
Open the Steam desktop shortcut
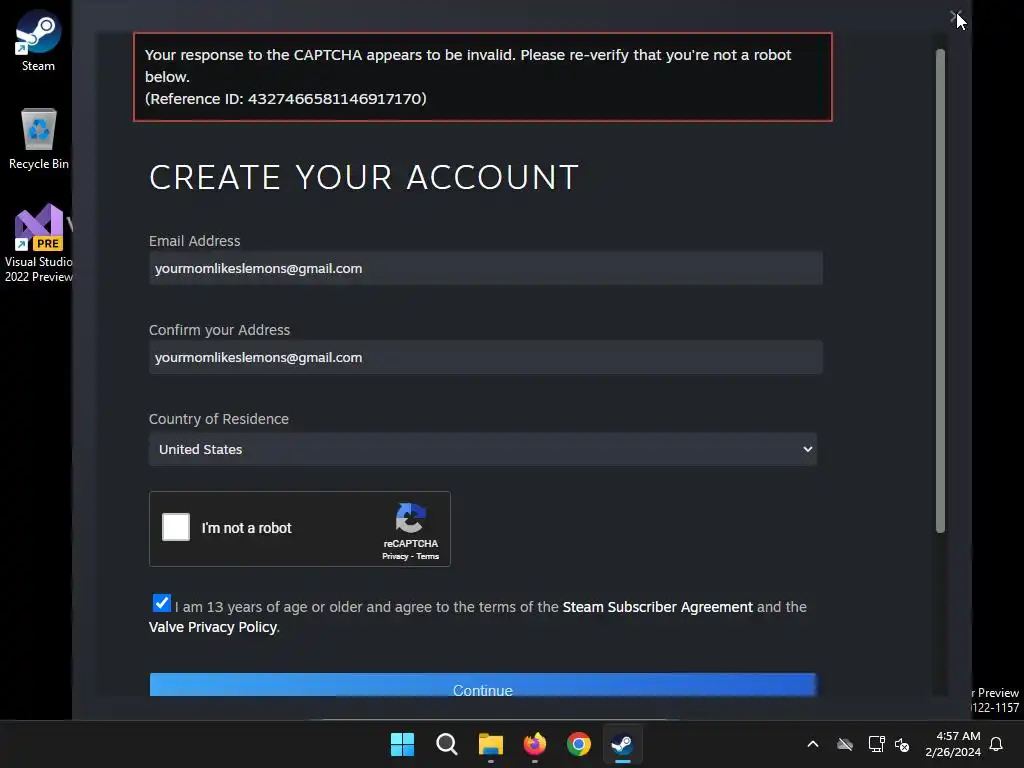(x=38, y=40)
